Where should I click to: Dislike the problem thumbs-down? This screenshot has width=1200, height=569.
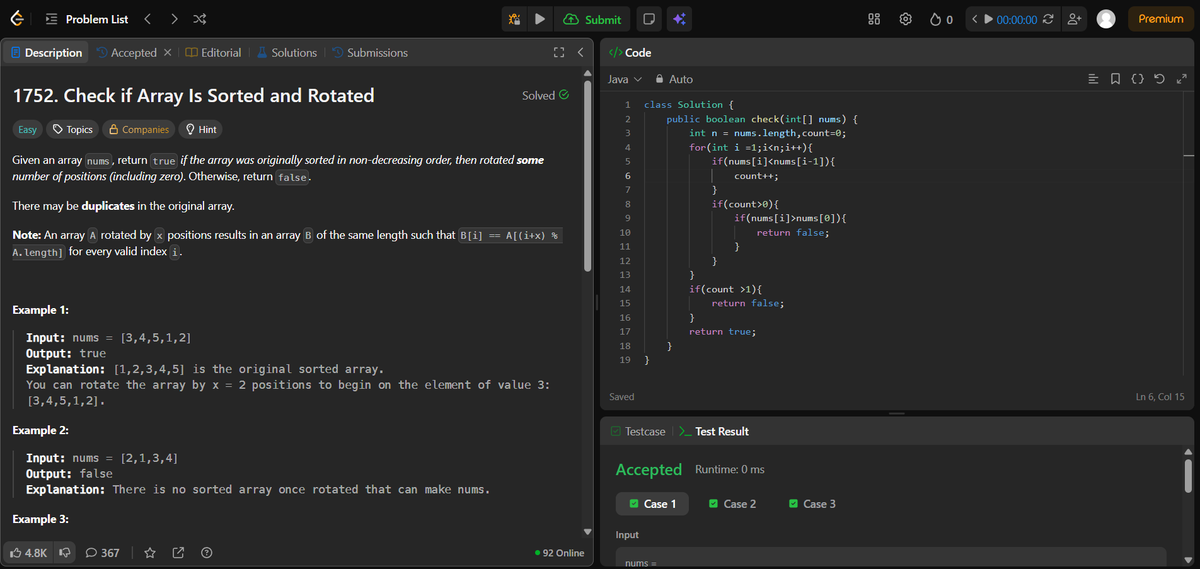pos(63,552)
